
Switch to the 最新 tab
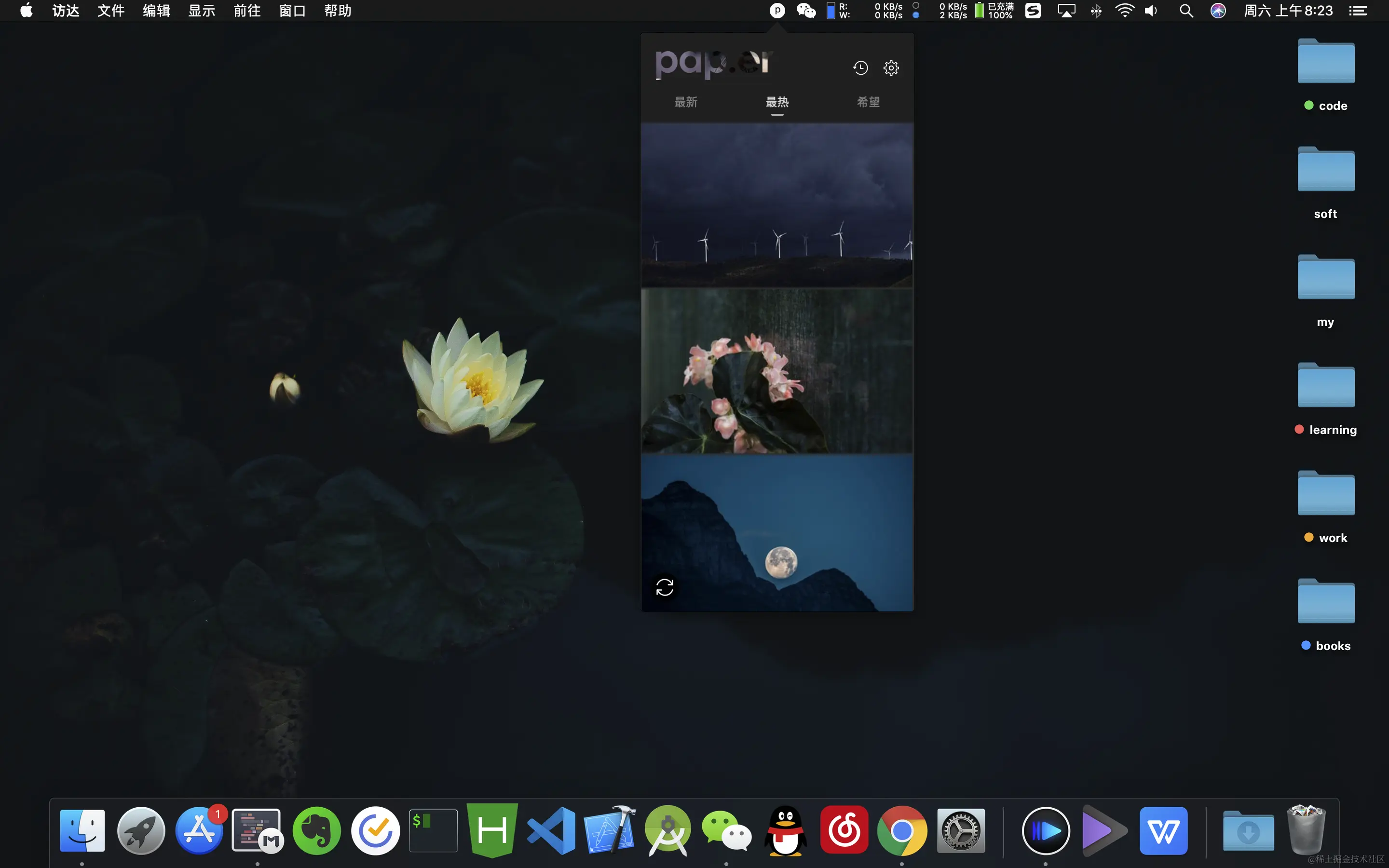686,102
